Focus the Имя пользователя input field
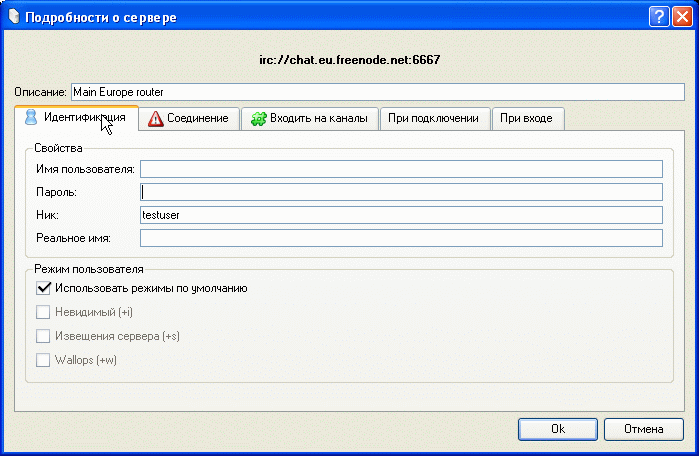This screenshot has height=456, width=699. (401, 168)
